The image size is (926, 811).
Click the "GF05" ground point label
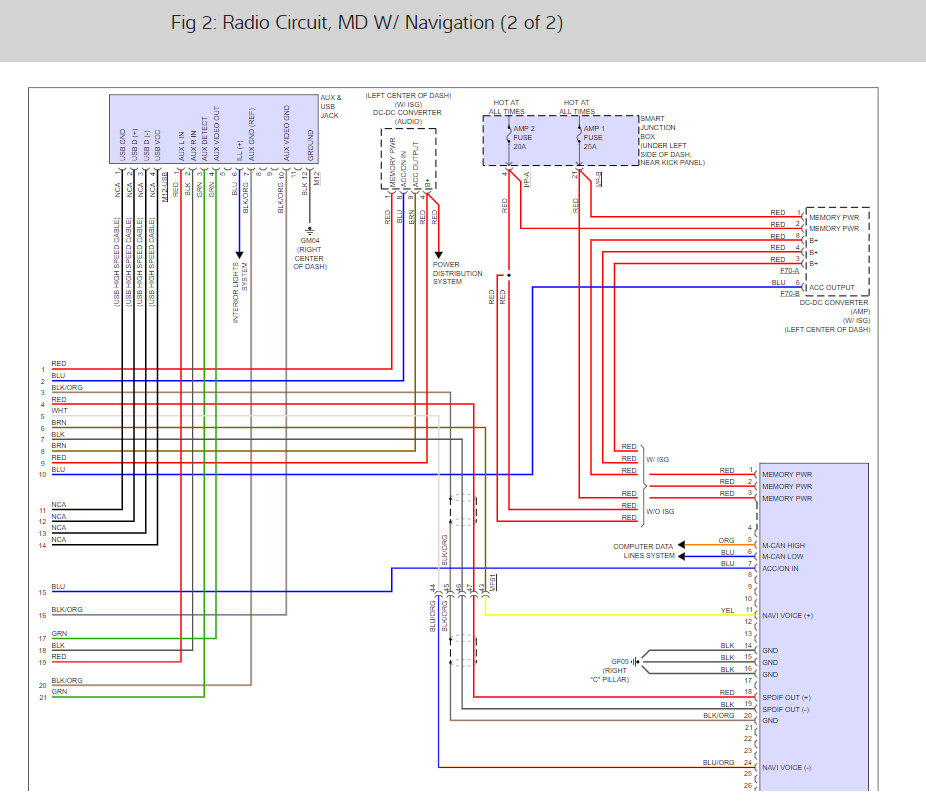[x=619, y=662]
